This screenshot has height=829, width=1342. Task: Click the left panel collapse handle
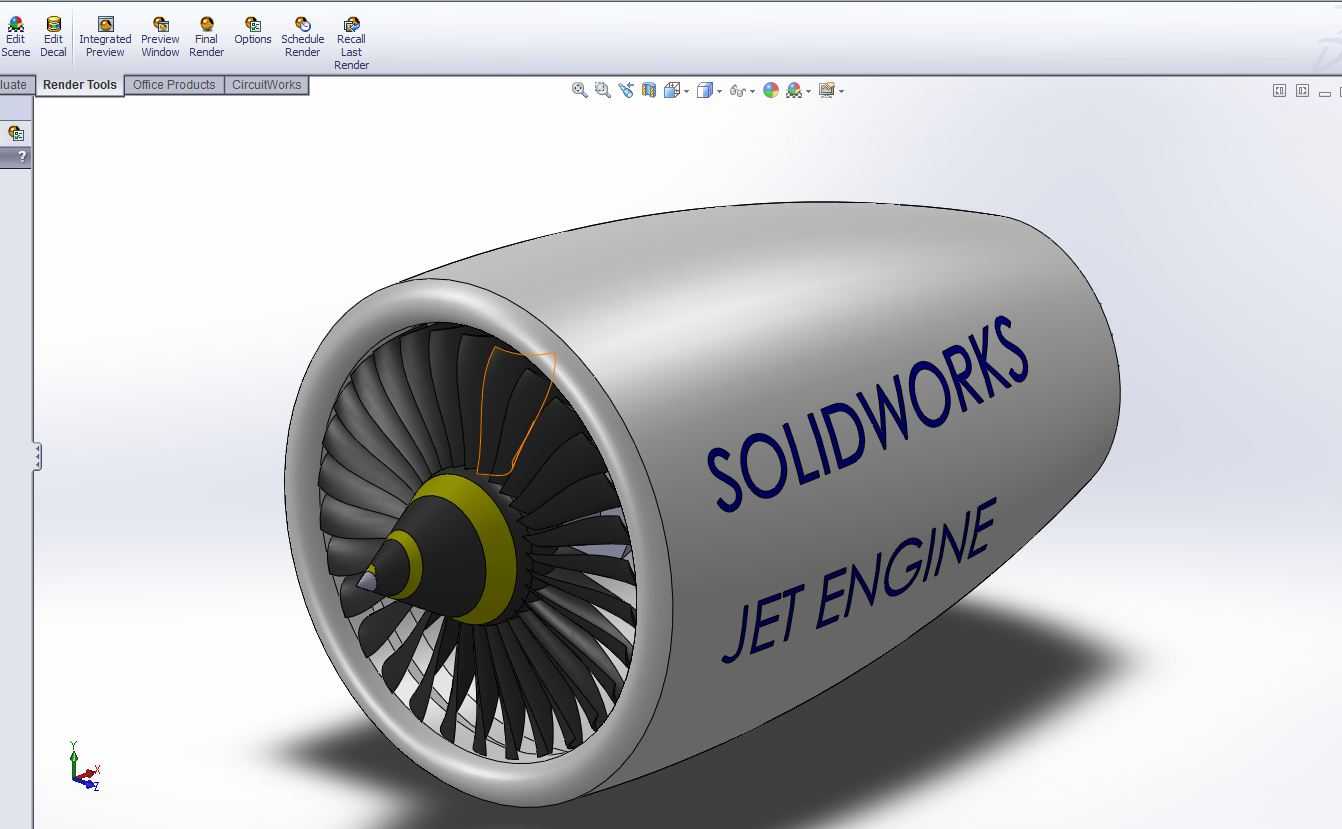pyautogui.click(x=37, y=456)
